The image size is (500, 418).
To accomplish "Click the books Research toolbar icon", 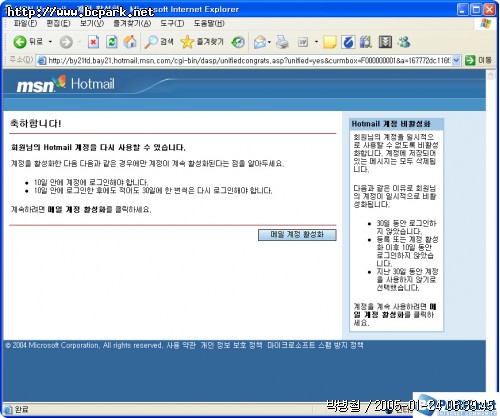I will [x=366, y=42].
